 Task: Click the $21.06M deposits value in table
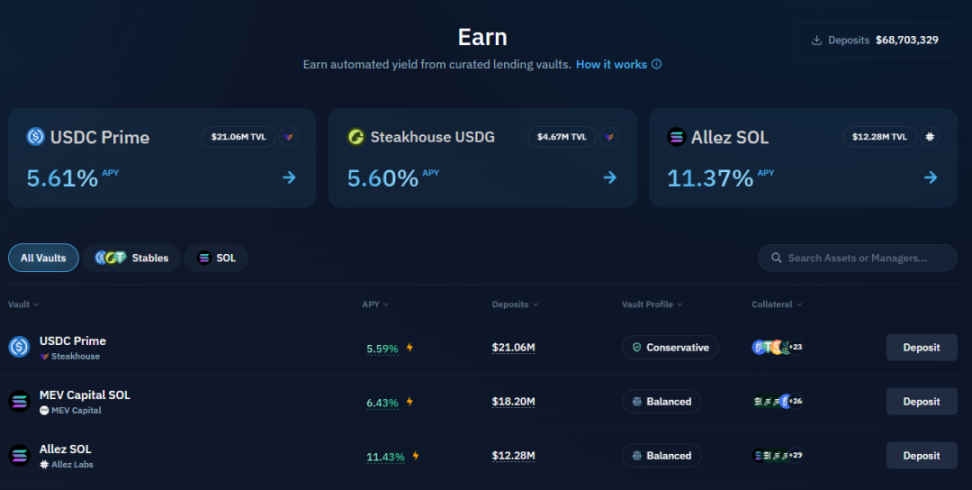(x=513, y=347)
